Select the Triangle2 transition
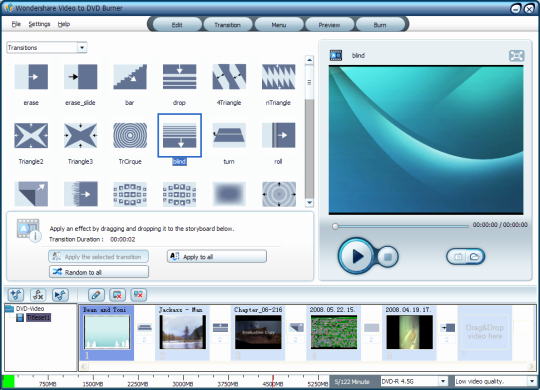540x390 pixels. [31, 135]
